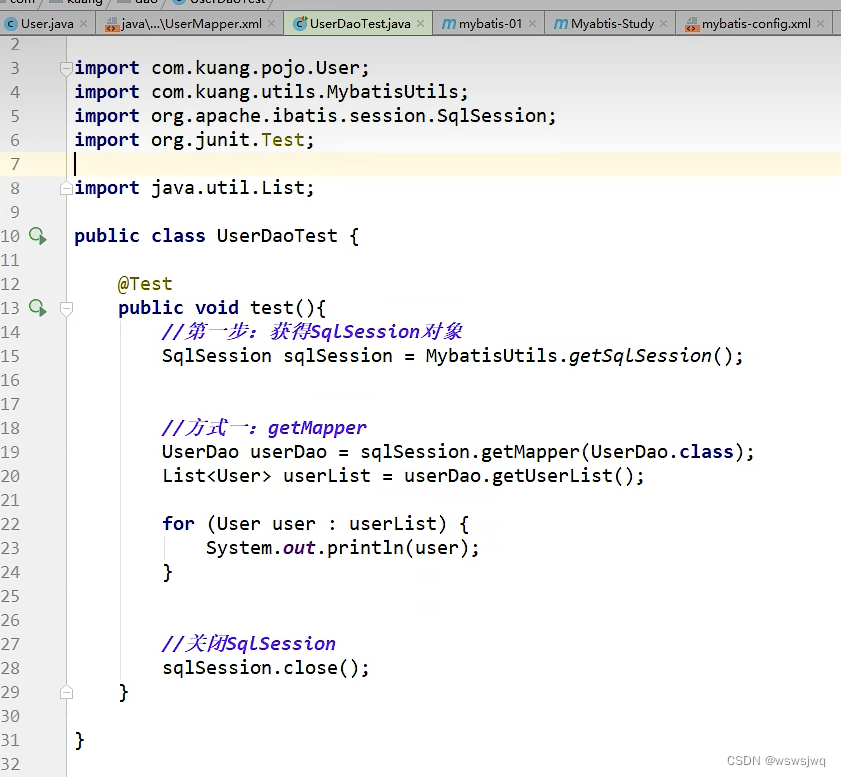Click the getUserList method call
841x777 pixels.
[552, 476]
